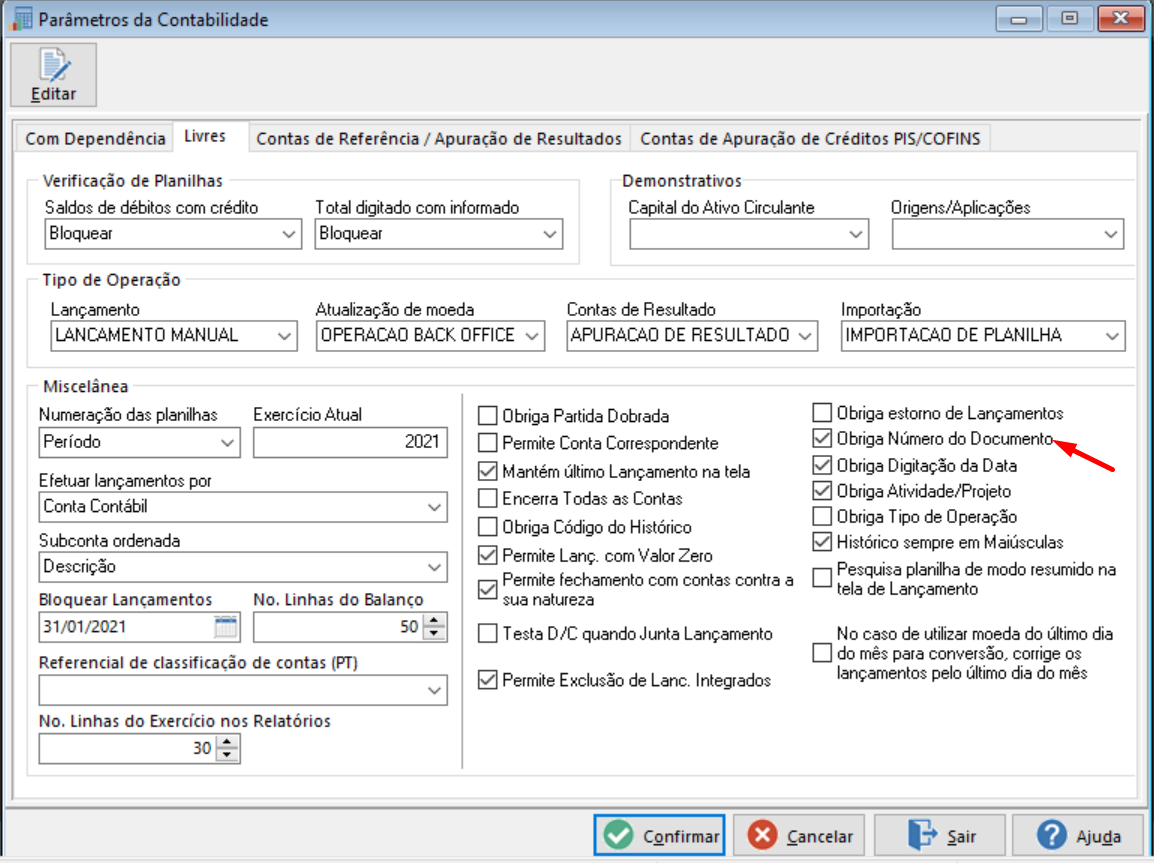Close the Parâmetros da Contabilidade window
The height and width of the screenshot is (863, 1154).
coord(1120,18)
